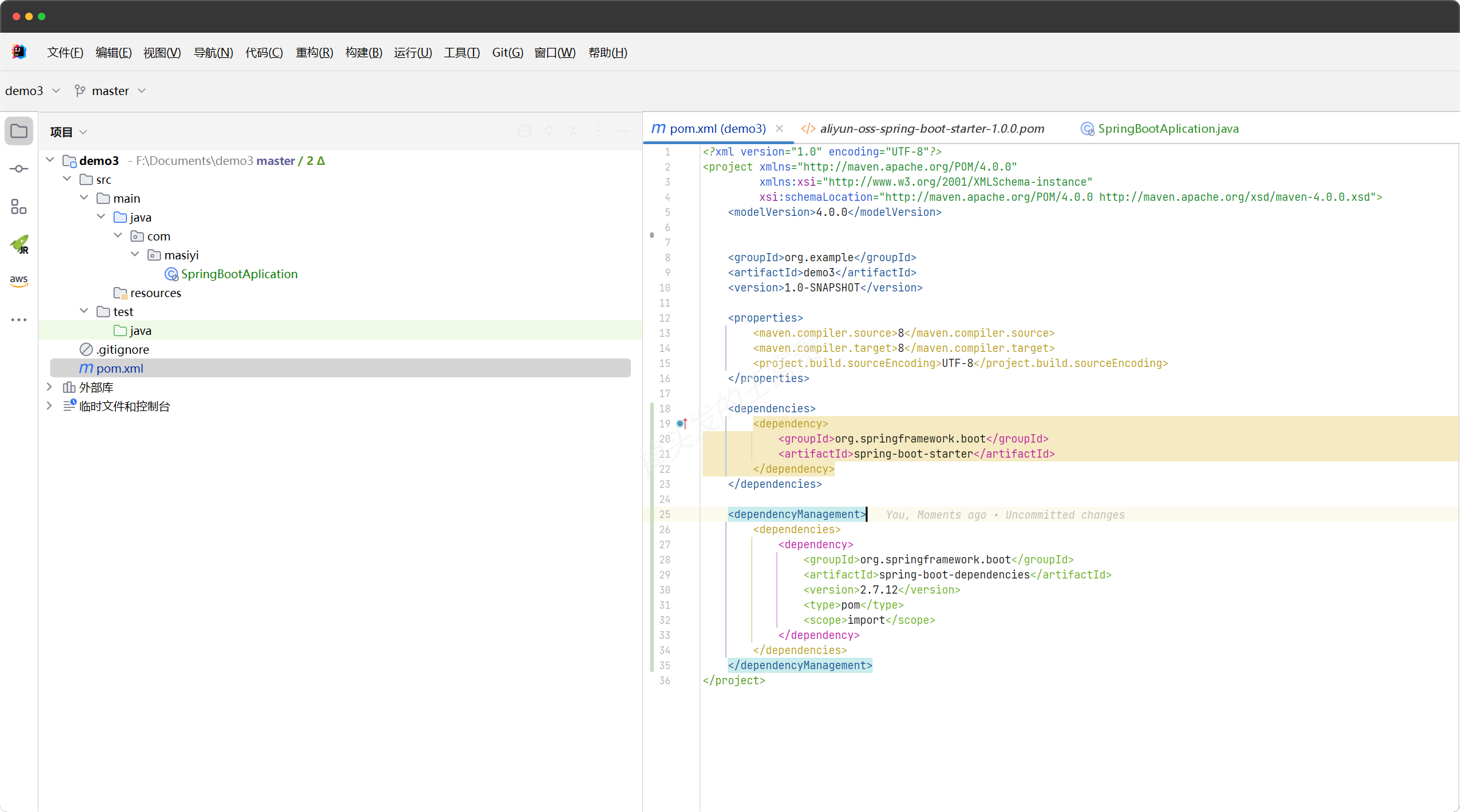
Task: Expand the 外部库 node
Action: tap(50, 386)
